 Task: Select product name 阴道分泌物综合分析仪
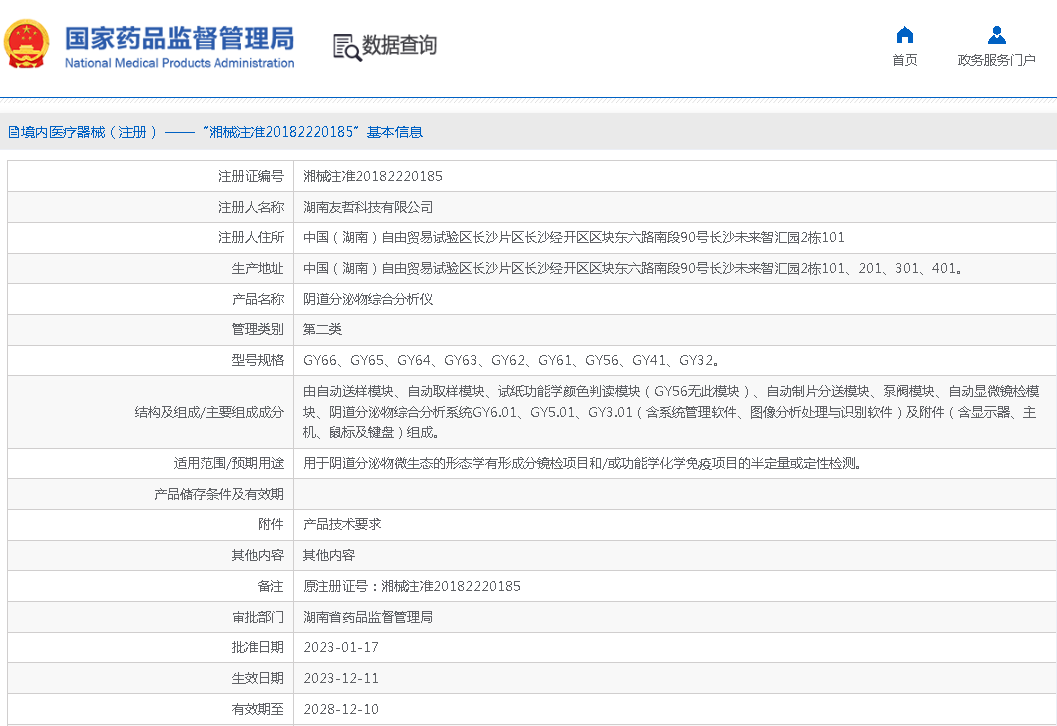point(368,299)
